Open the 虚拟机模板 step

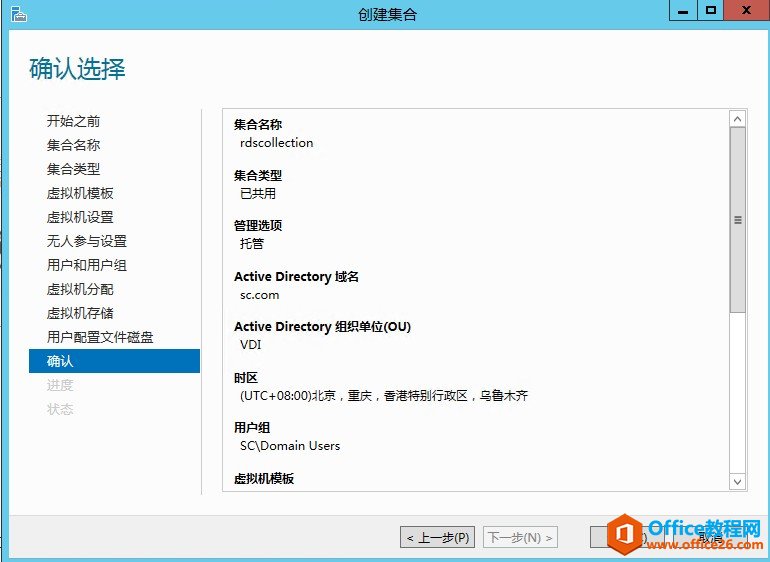80,193
